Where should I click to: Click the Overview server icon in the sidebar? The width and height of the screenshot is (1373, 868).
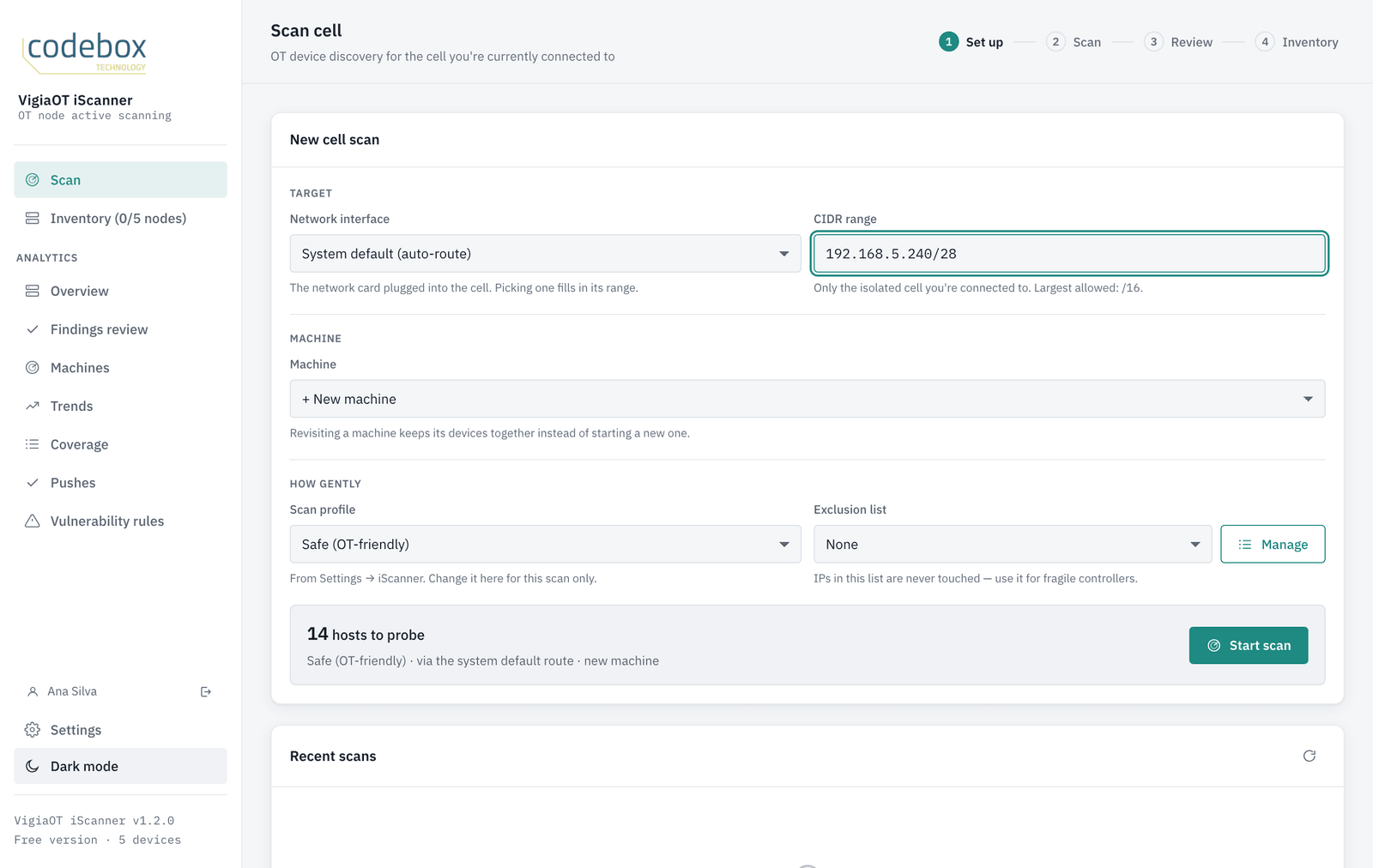coord(33,291)
